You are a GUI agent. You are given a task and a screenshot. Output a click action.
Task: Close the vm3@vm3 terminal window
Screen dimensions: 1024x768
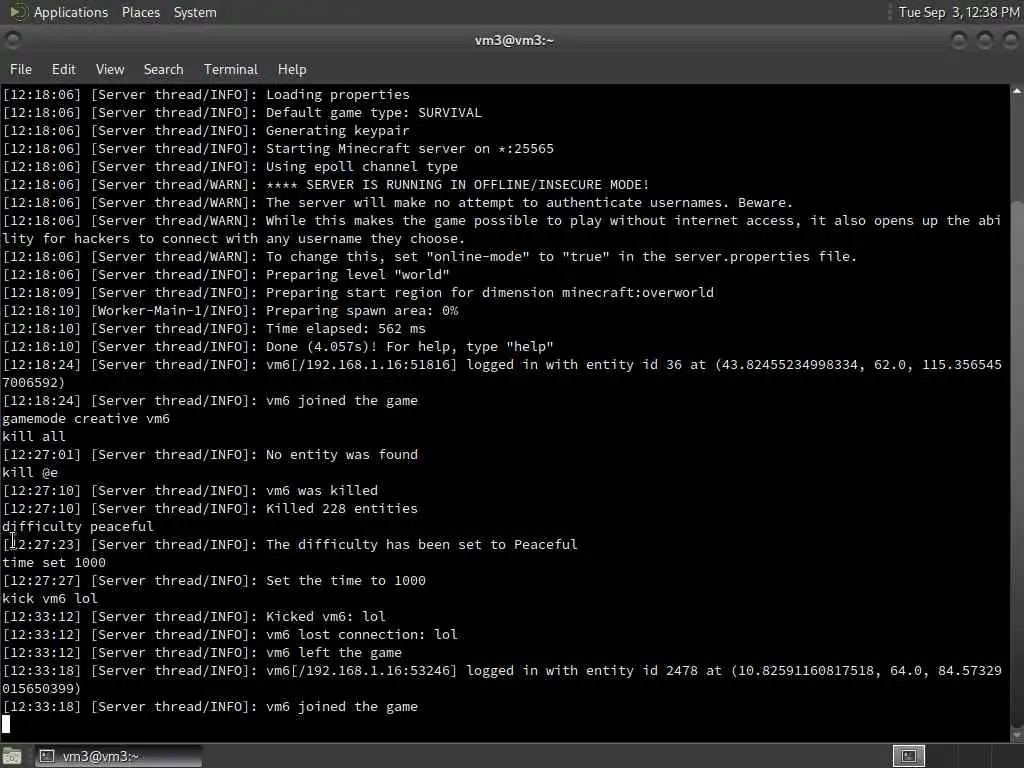pos(1010,40)
